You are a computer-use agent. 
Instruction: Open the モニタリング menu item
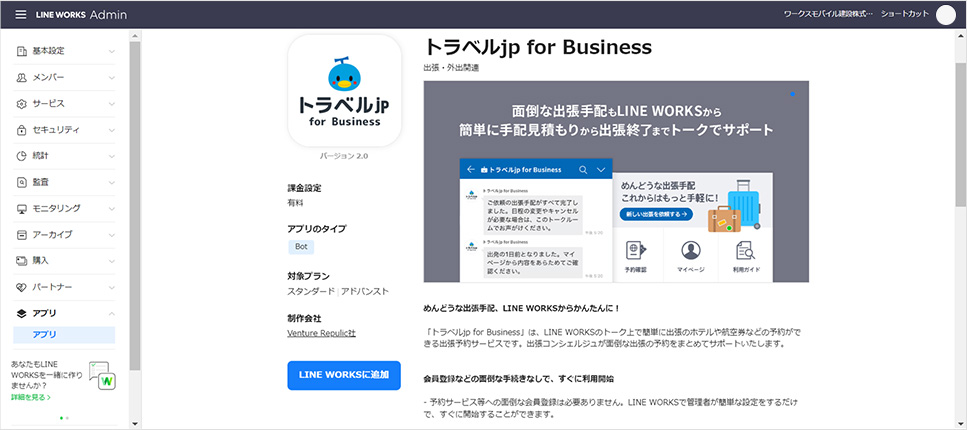pos(64,209)
